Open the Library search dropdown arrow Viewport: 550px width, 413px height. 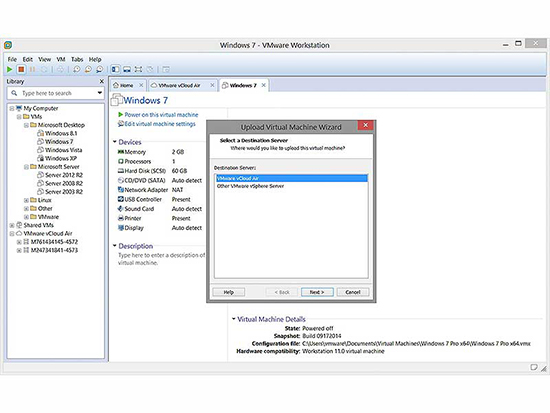(100, 93)
